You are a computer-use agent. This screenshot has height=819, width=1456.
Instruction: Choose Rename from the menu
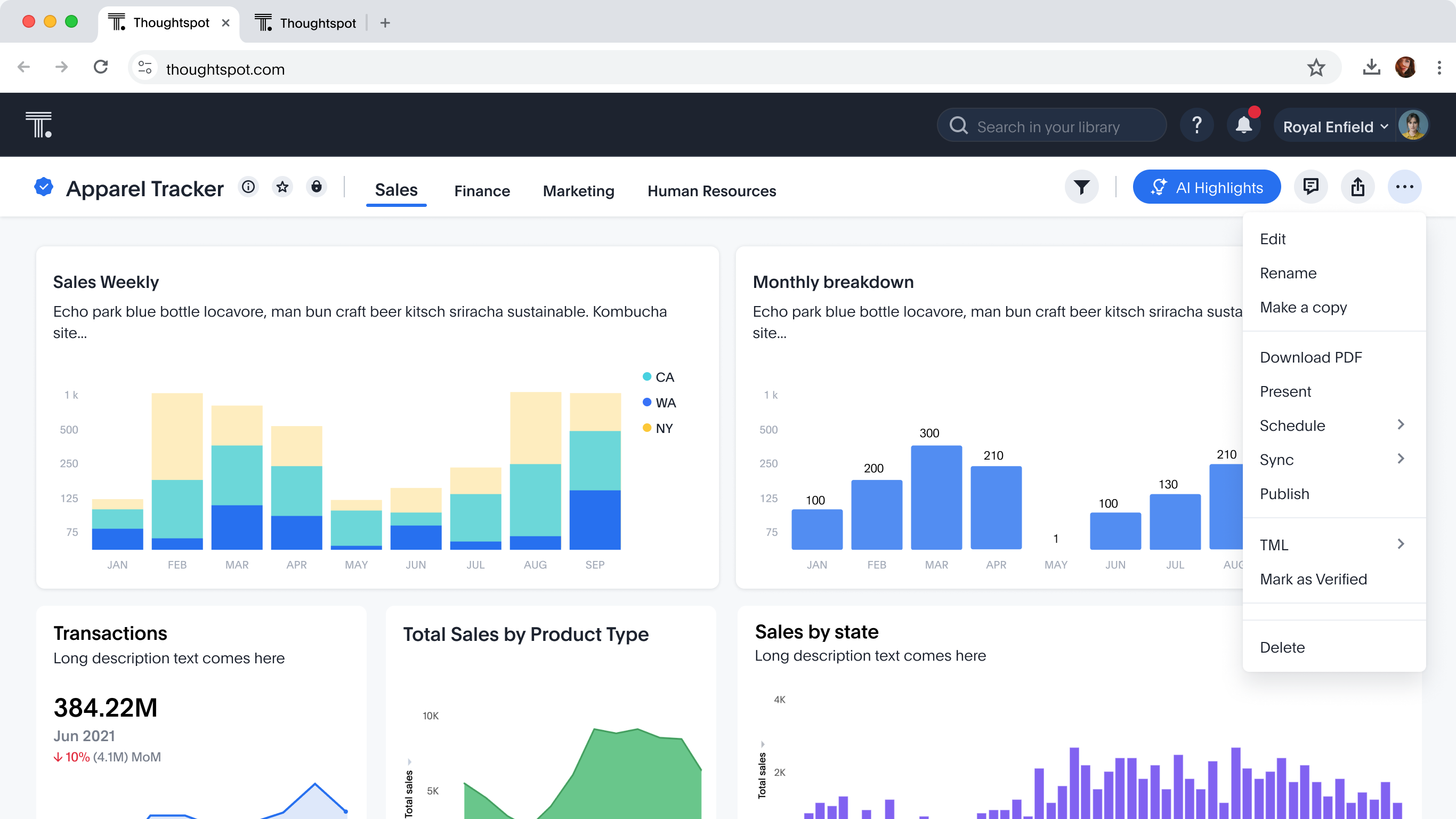point(1334,273)
